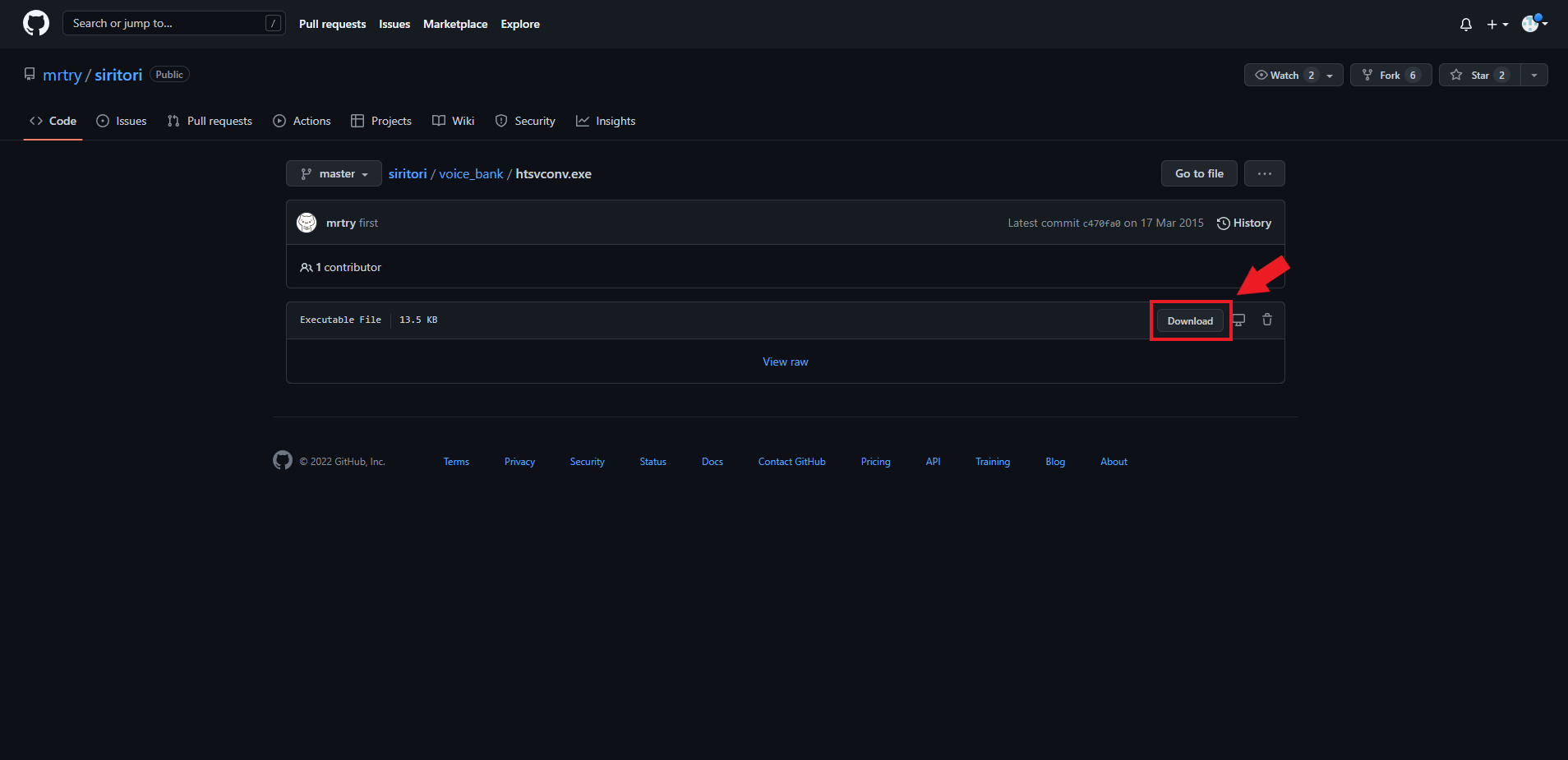Open the Blog footer link
The height and width of the screenshot is (760, 1568).
[x=1055, y=462]
